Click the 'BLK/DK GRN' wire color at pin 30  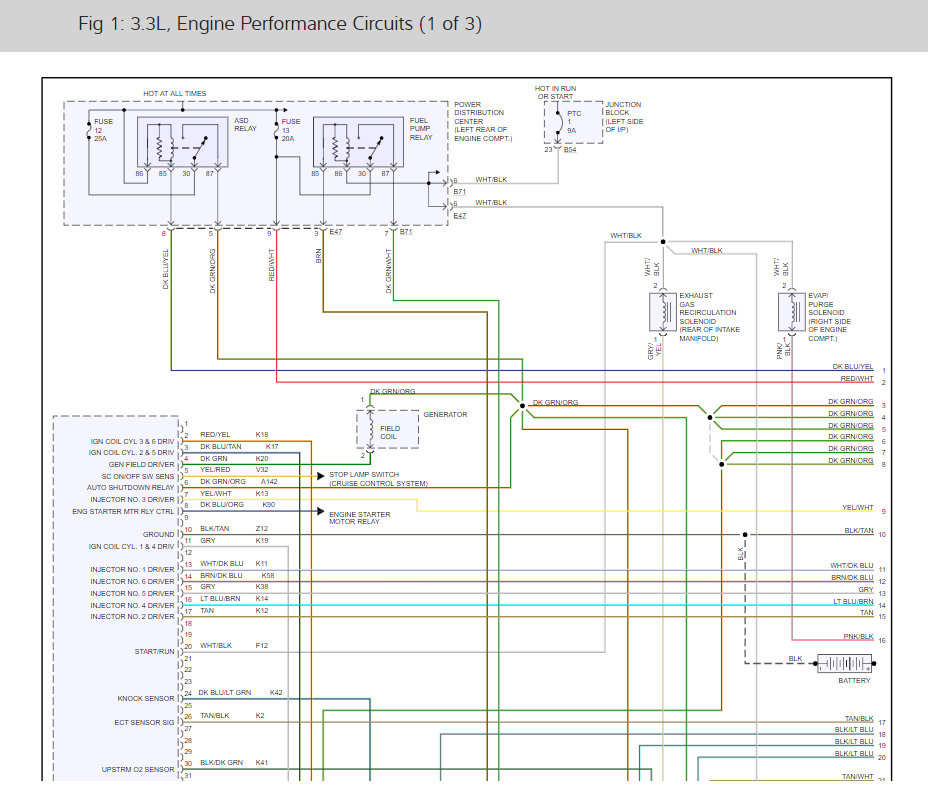[221, 763]
